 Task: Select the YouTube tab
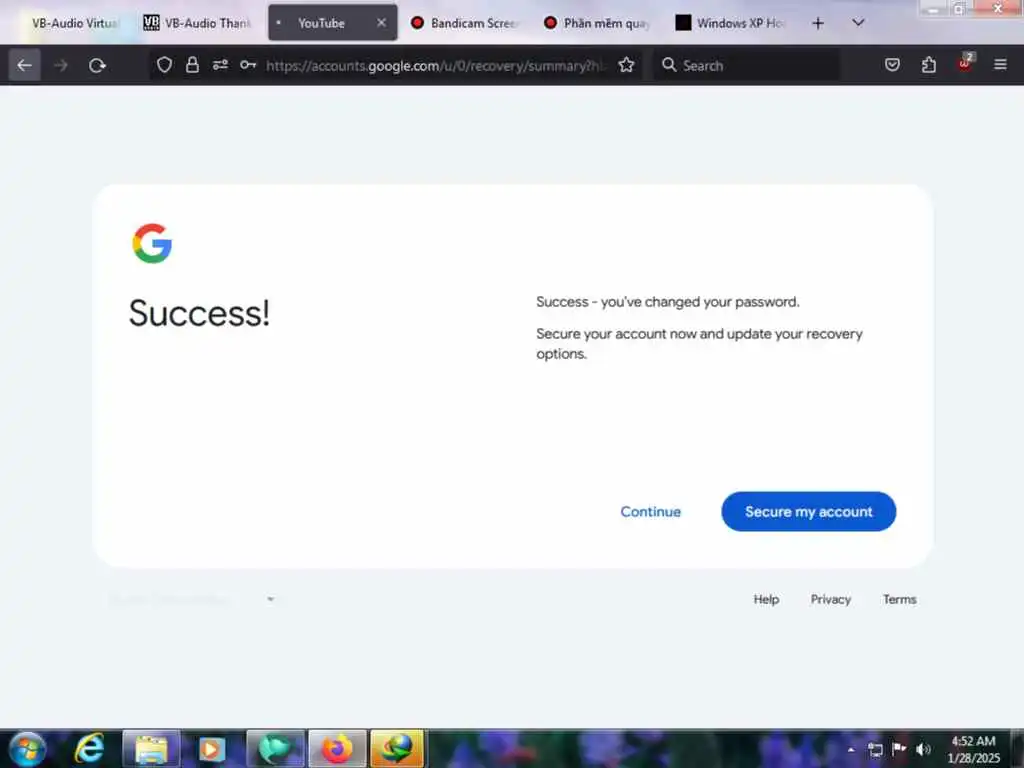(321, 24)
